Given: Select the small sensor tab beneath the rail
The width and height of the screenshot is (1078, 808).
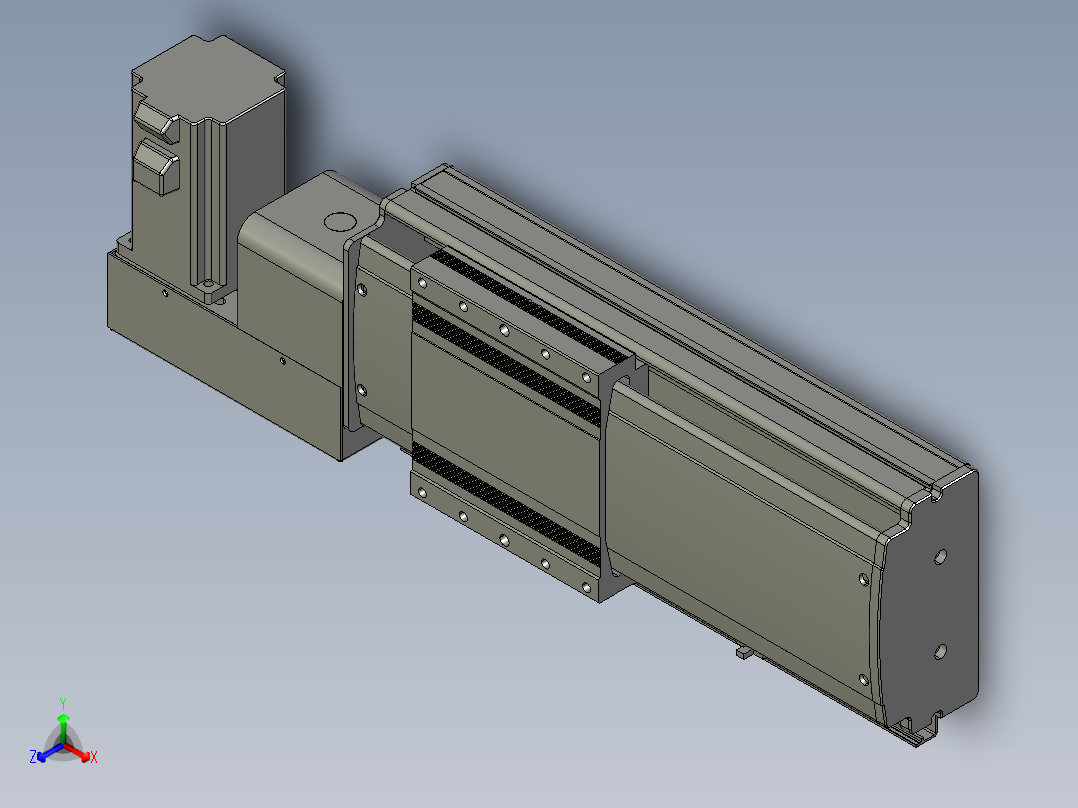Looking at the screenshot, I should point(743,651).
